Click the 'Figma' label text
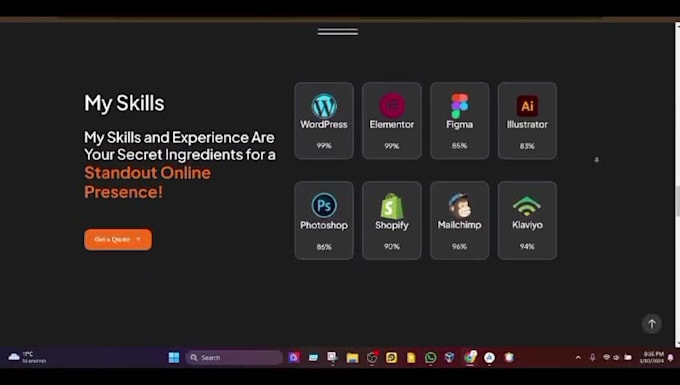The image size is (680, 385). coord(459,125)
